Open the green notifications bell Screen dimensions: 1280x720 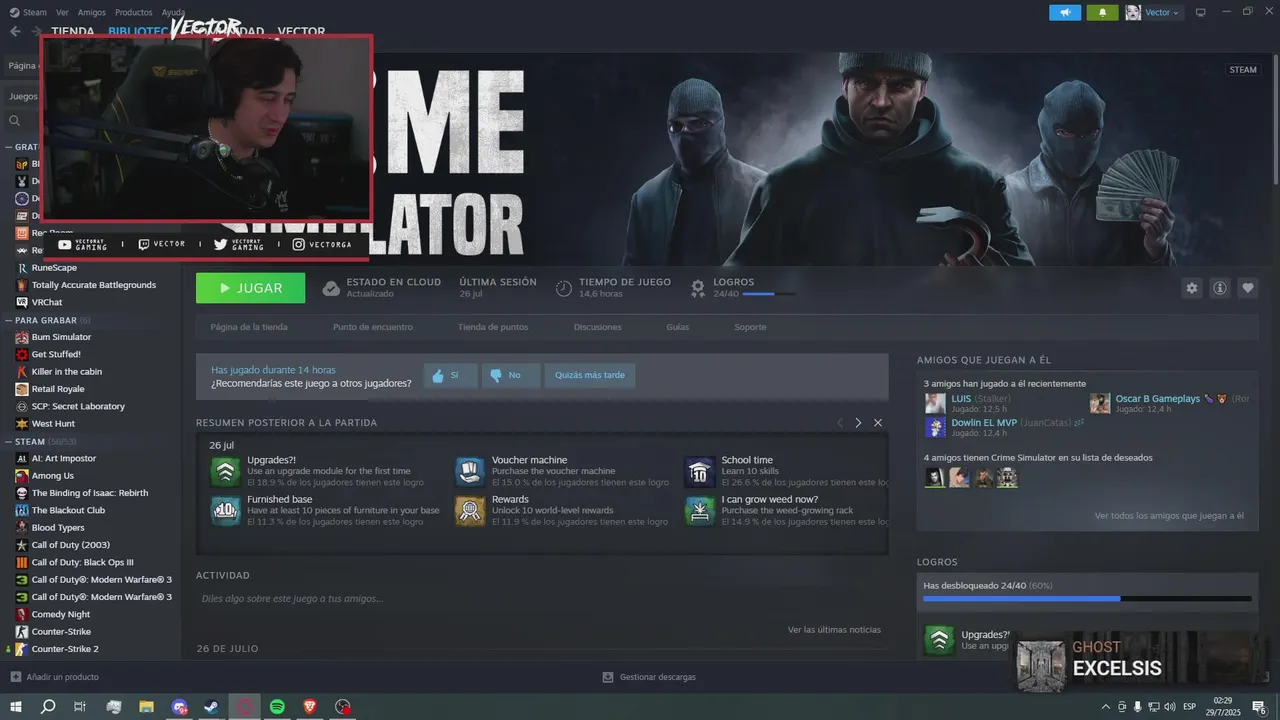click(x=1103, y=12)
